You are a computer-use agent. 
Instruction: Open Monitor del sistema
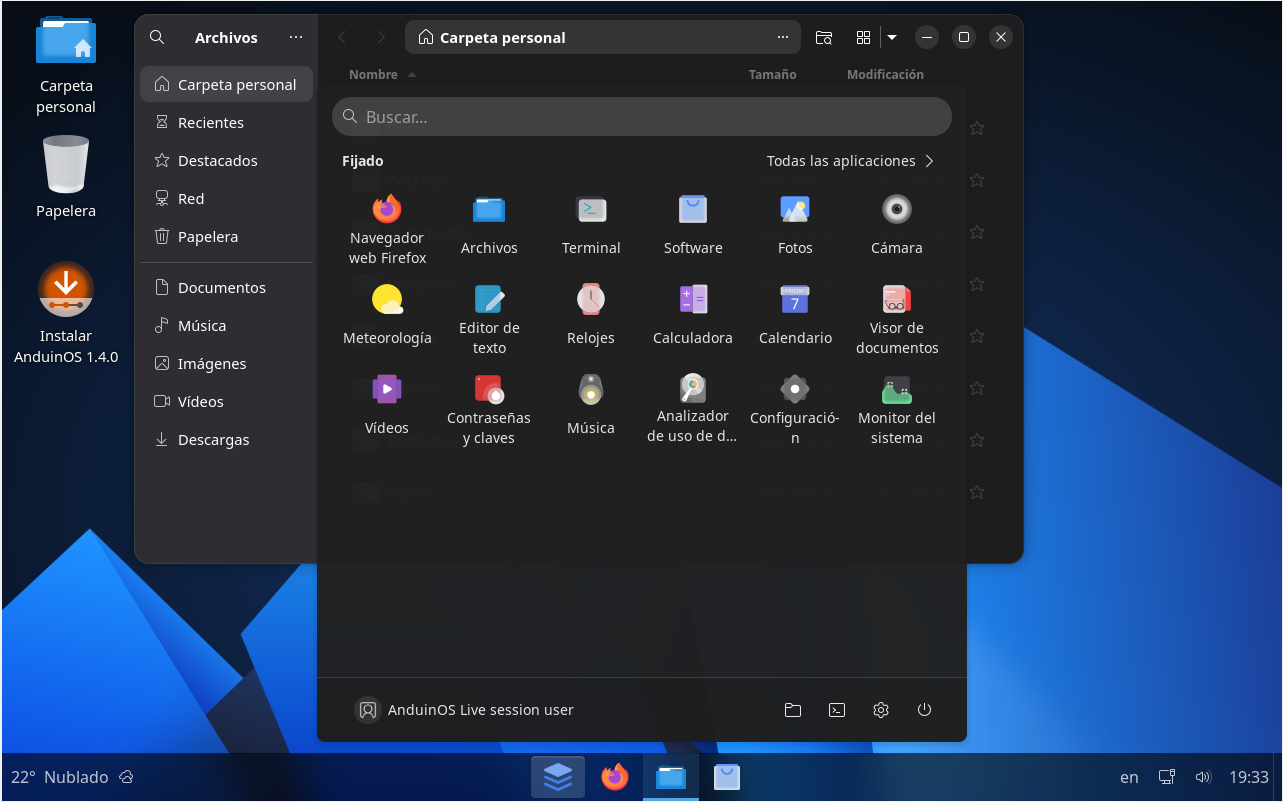click(x=896, y=408)
